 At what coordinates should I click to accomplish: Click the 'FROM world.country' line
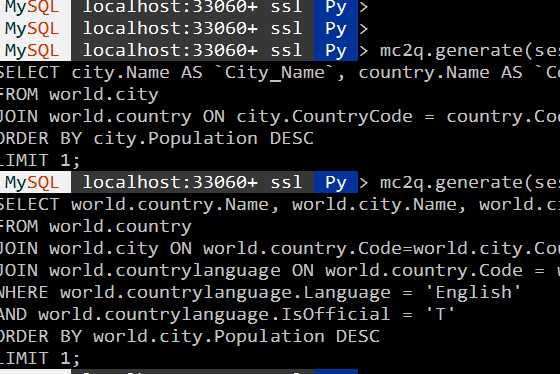96,227
